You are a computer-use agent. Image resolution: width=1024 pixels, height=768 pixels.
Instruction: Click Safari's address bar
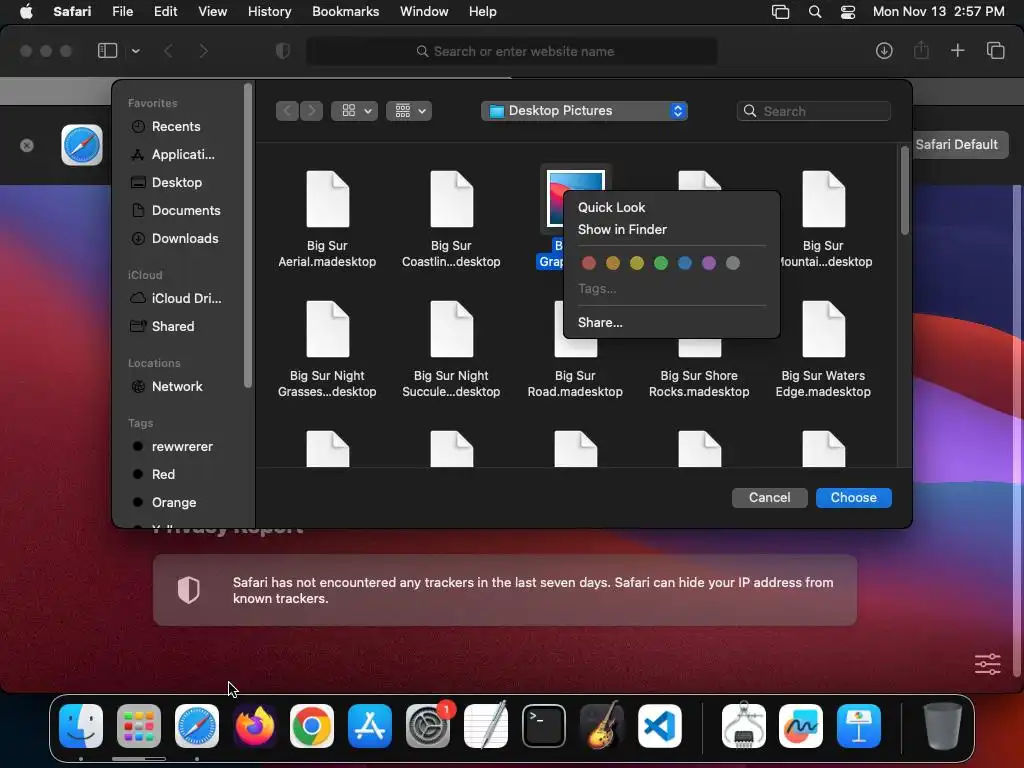[512, 51]
